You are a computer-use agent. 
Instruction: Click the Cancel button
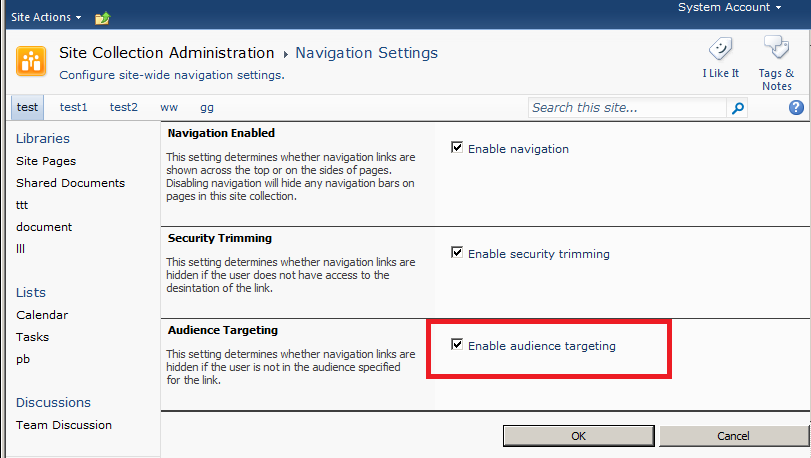(x=733, y=436)
